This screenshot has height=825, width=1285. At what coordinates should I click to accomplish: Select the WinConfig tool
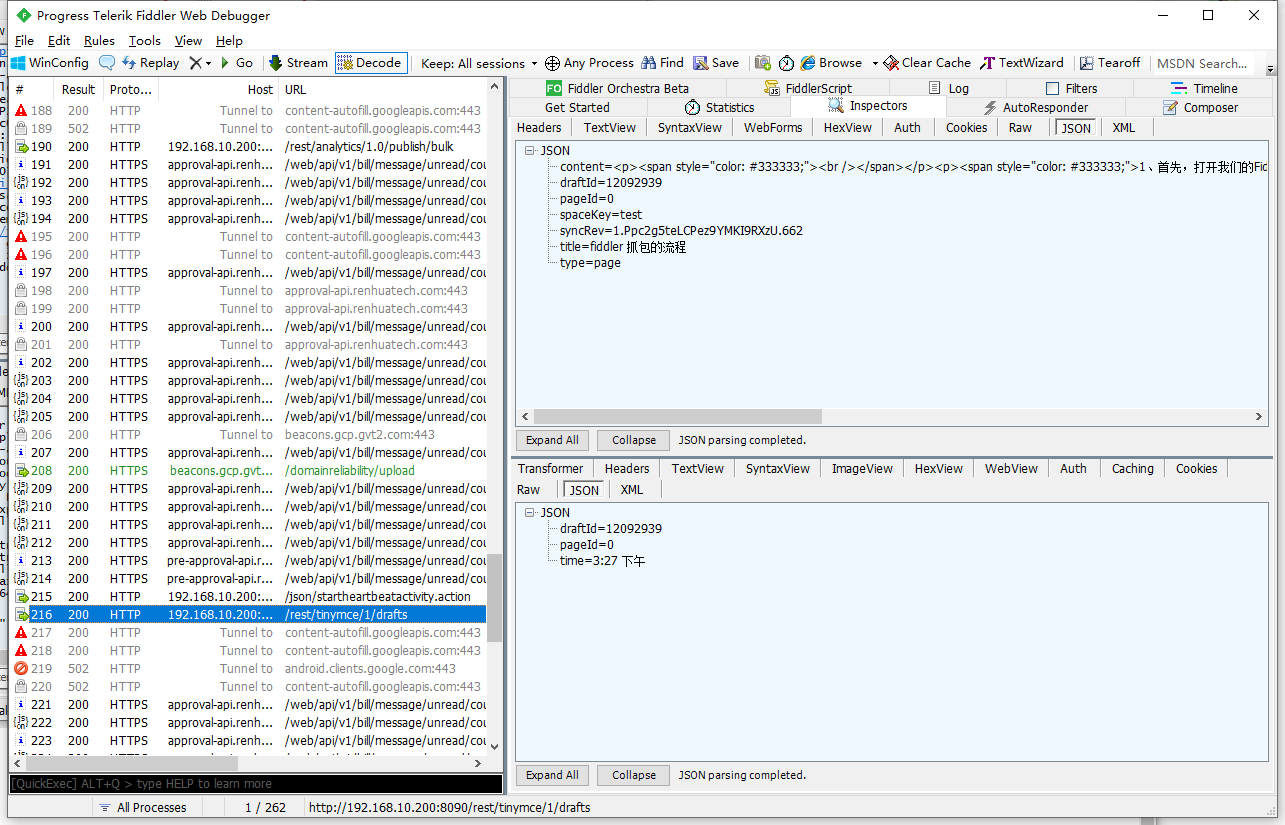pos(48,62)
